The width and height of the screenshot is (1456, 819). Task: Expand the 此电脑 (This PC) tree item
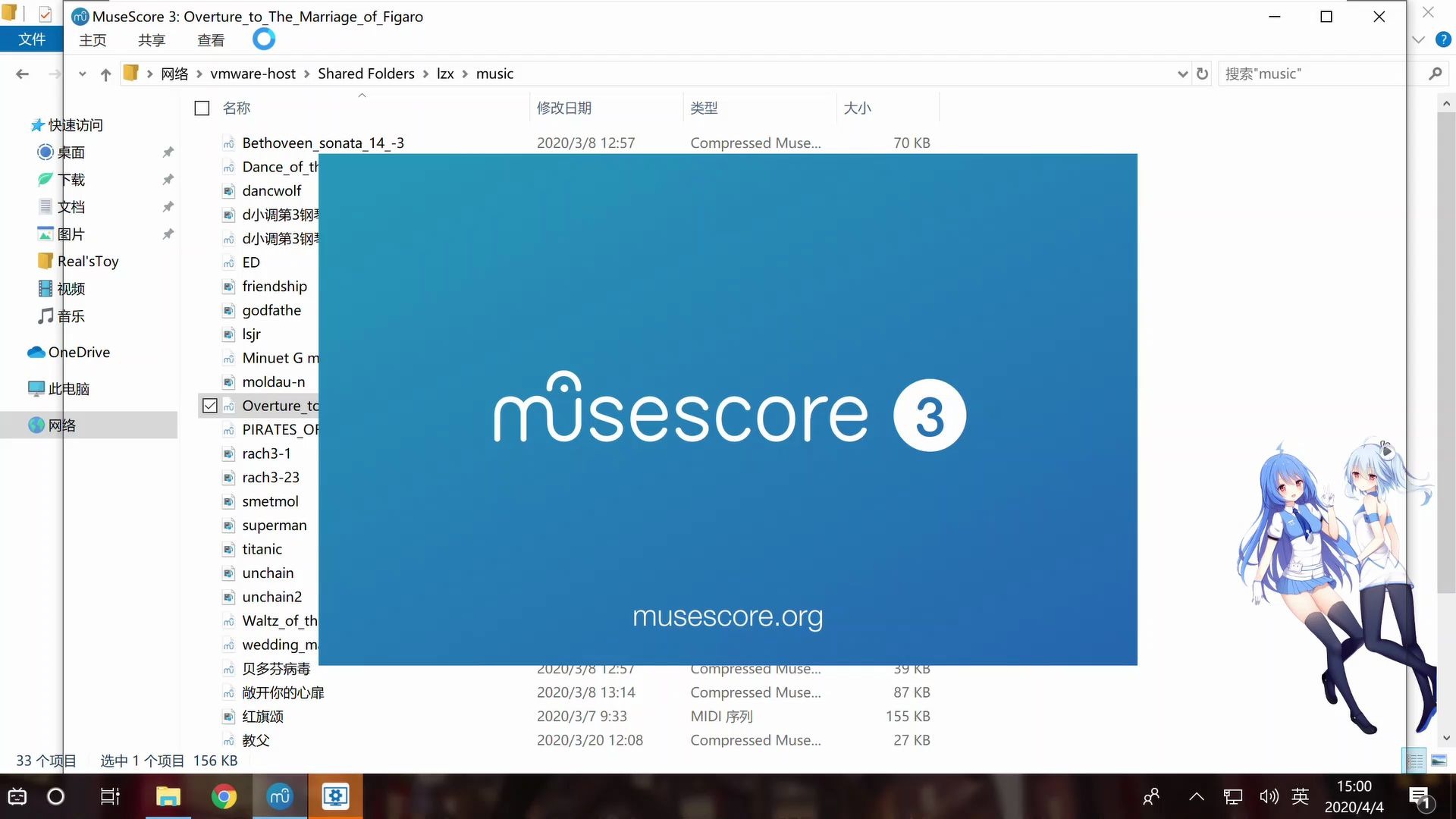coord(16,388)
